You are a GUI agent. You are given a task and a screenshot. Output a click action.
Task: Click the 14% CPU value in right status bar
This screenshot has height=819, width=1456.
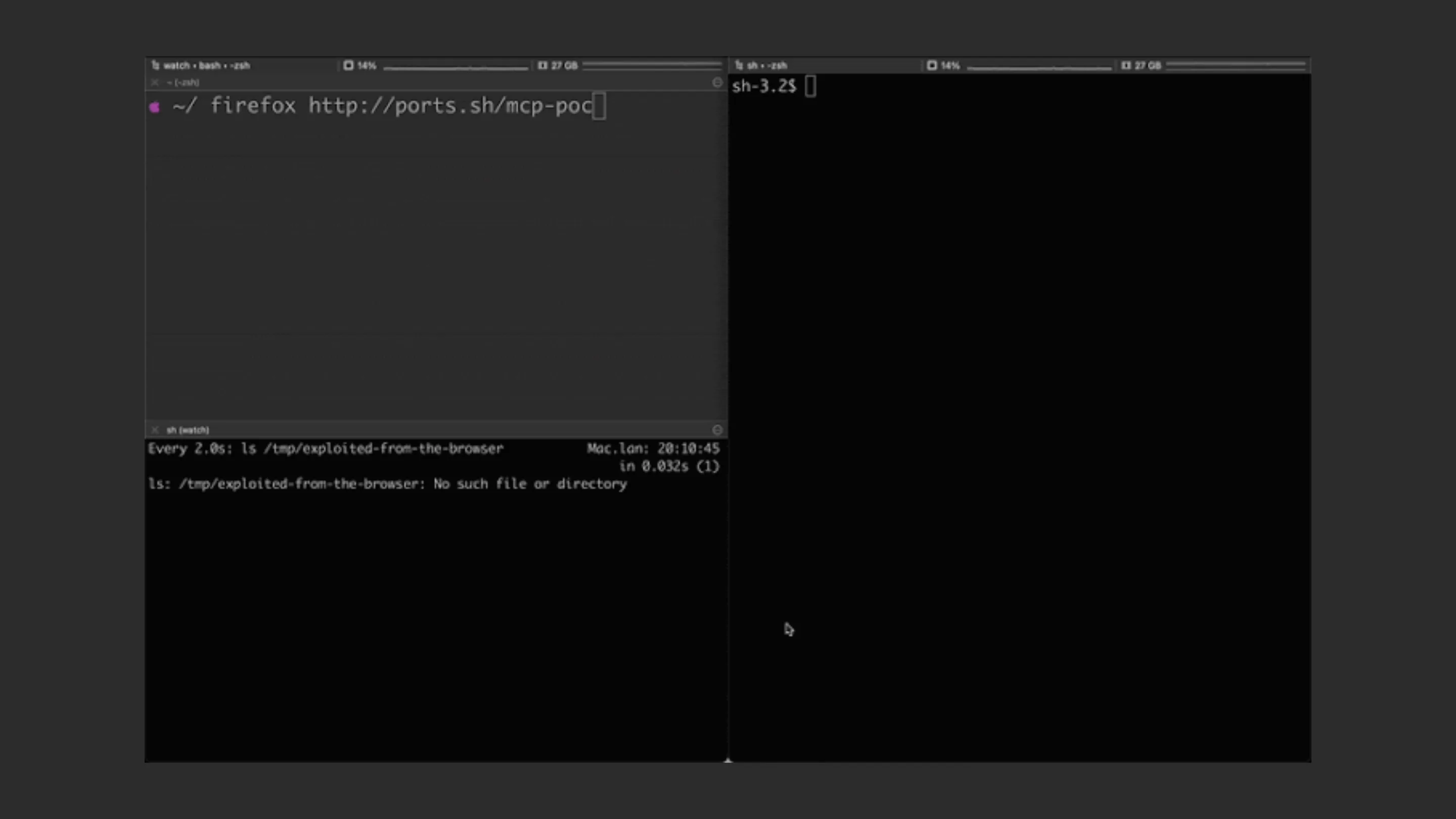950,66
